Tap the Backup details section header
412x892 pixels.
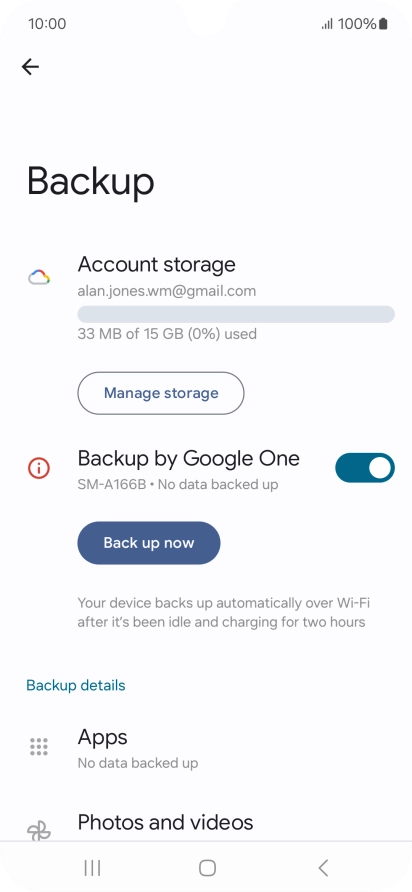coord(76,685)
